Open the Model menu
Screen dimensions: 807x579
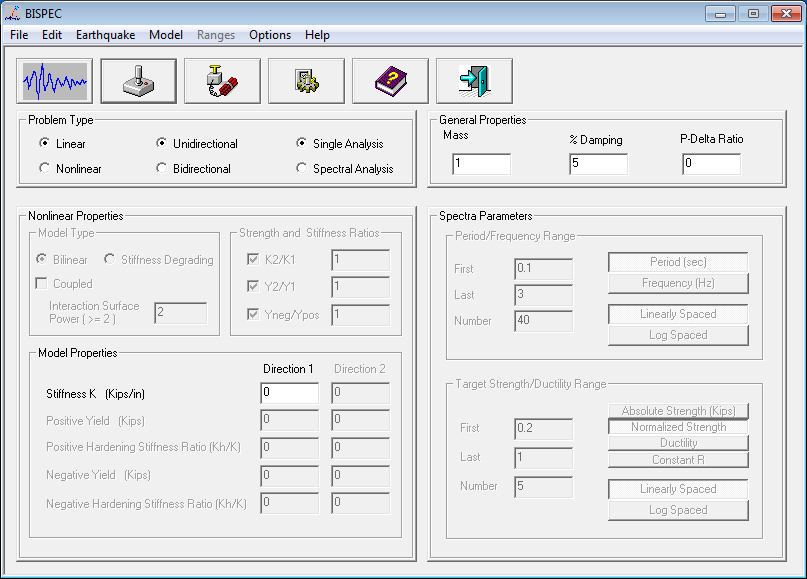166,35
